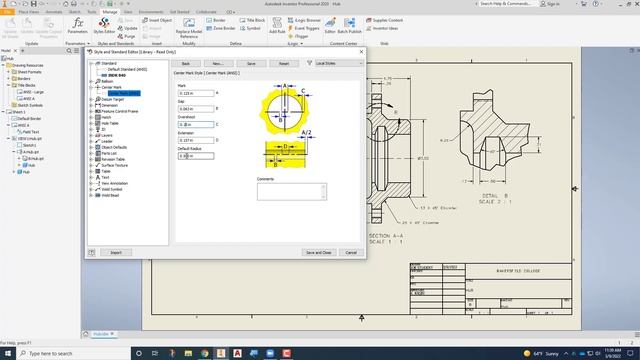Open the Model browser hamburger menu
Viewport: 640px width, 360px height.
(x=76, y=51)
